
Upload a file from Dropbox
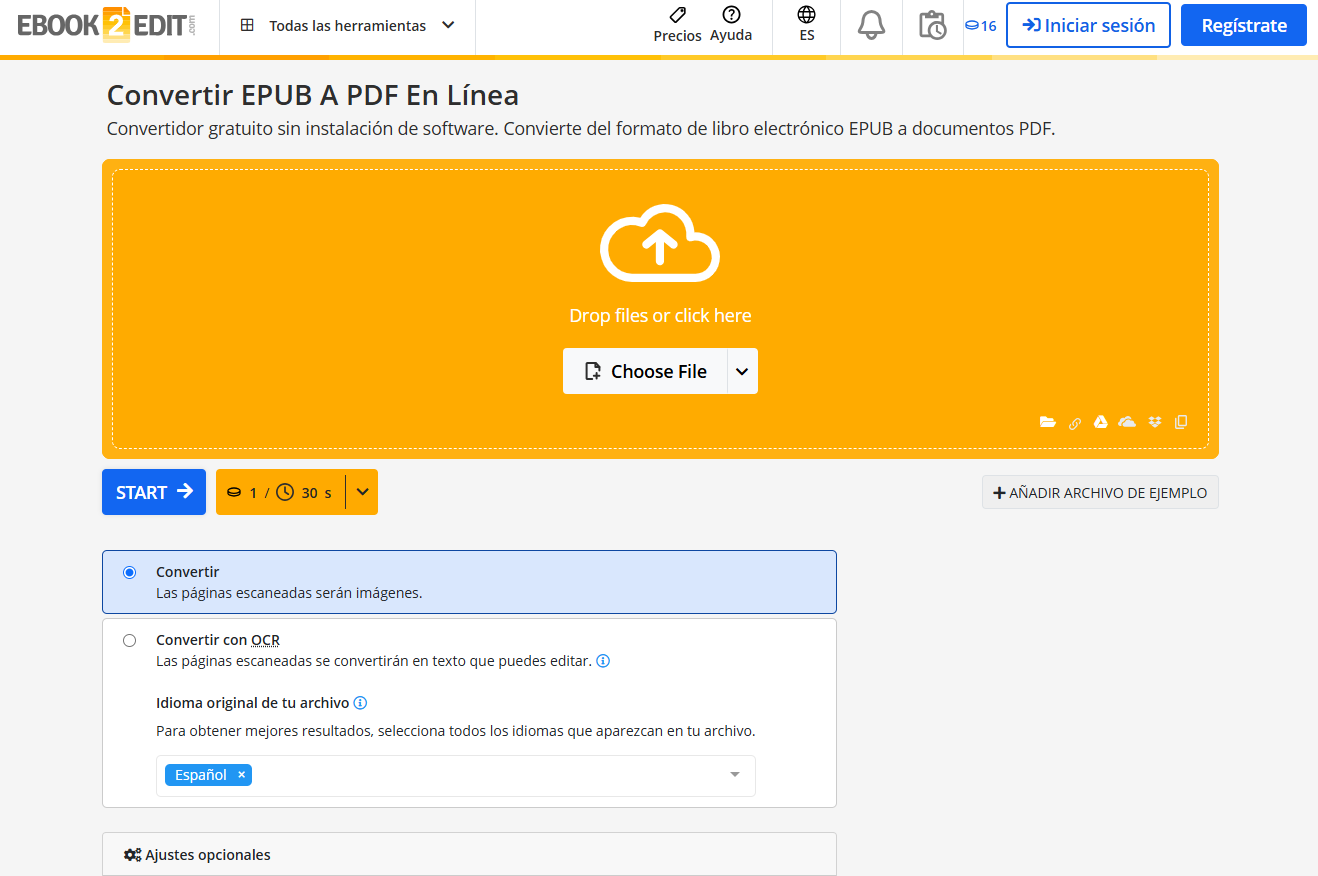pos(1154,422)
